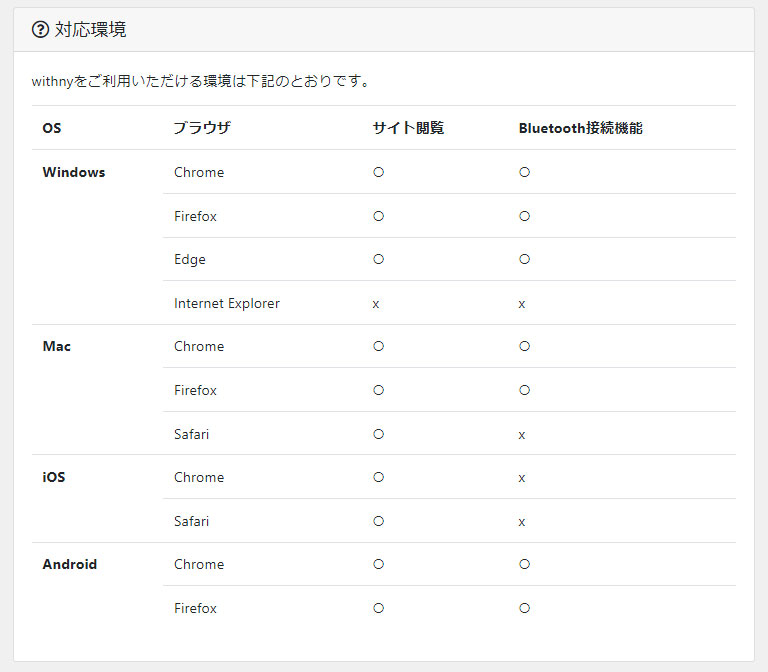Click Internet Explorer site-viewing x mark

376,304
